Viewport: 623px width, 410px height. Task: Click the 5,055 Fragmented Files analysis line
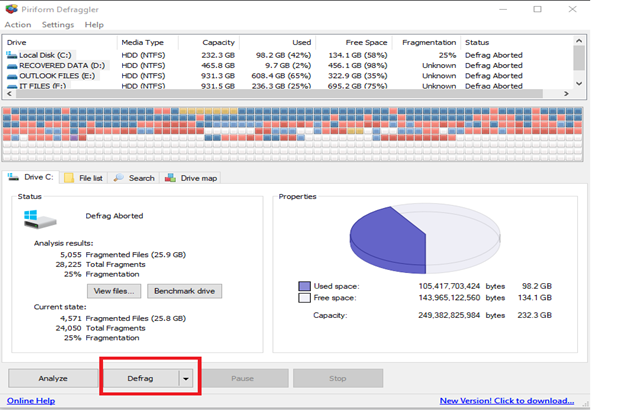pos(123,255)
